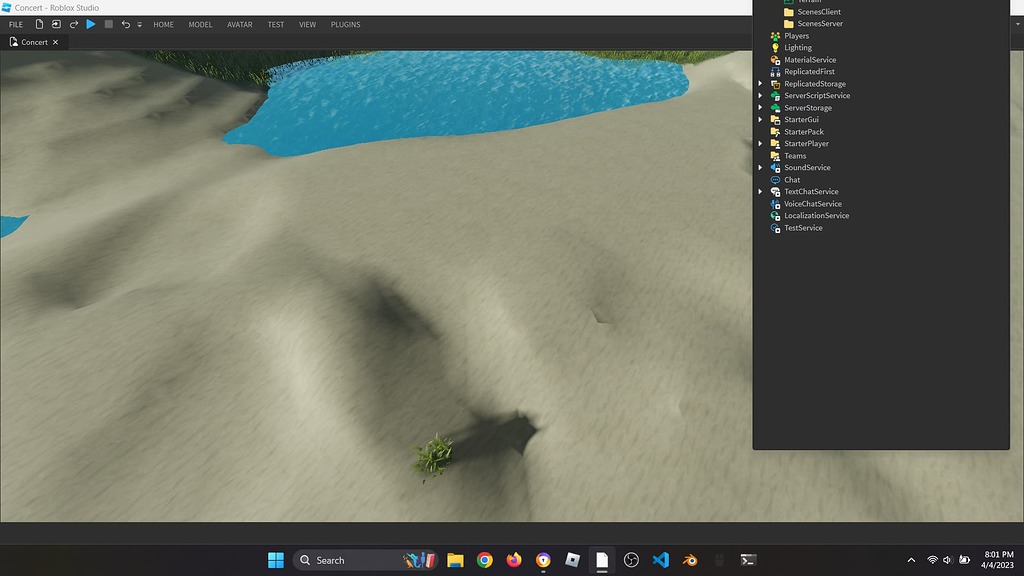This screenshot has height=576, width=1024.
Task: Click the Undo arrow in the toolbar
Action: 124,24
